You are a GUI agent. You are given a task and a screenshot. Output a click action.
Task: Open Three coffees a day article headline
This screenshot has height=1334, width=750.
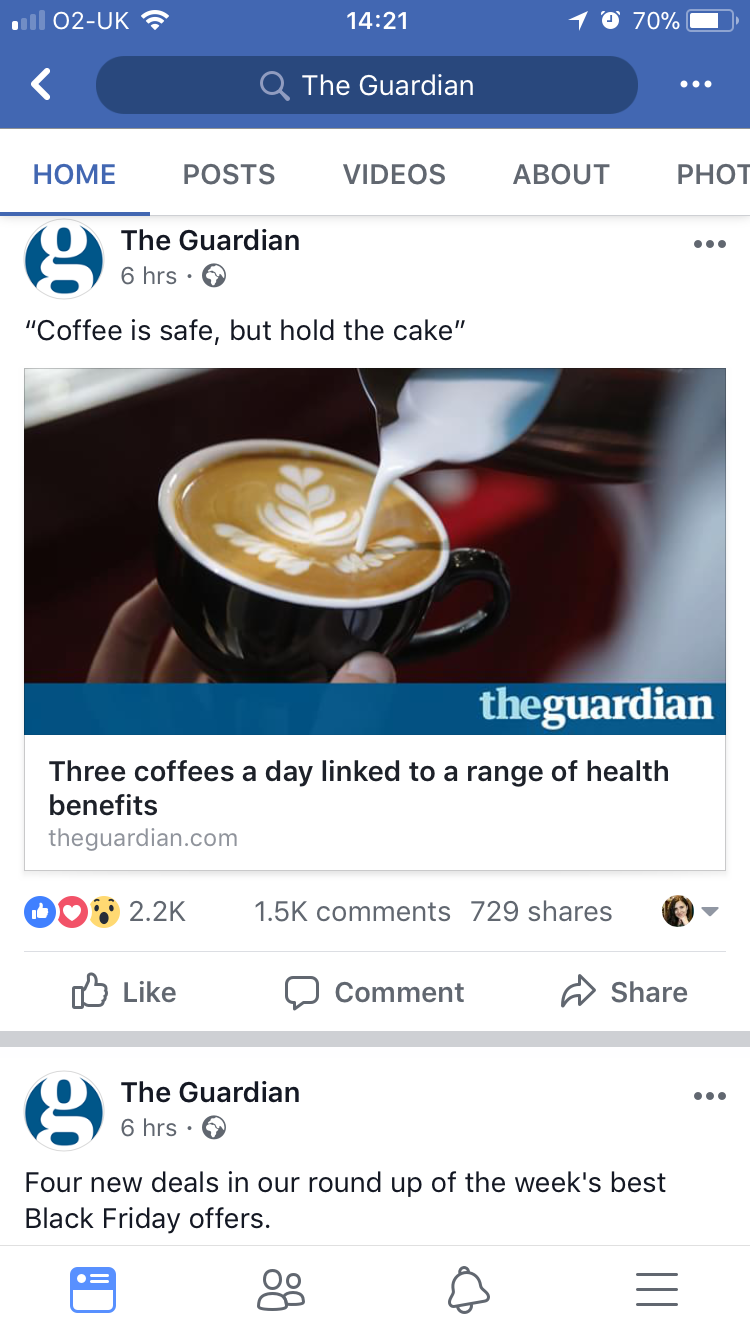359,788
